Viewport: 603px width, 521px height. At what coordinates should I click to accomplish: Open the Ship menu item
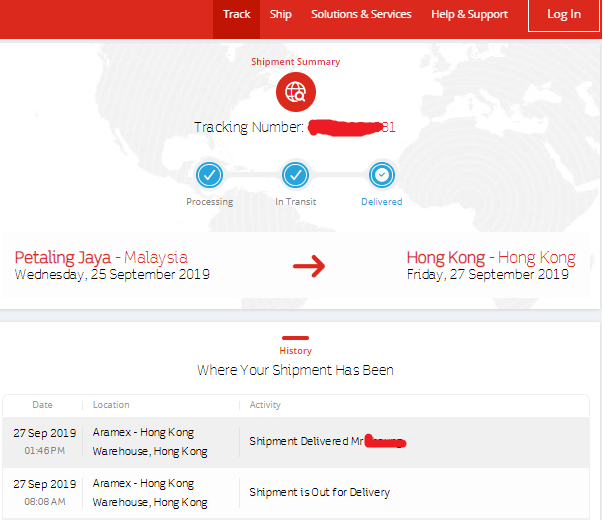pos(280,15)
